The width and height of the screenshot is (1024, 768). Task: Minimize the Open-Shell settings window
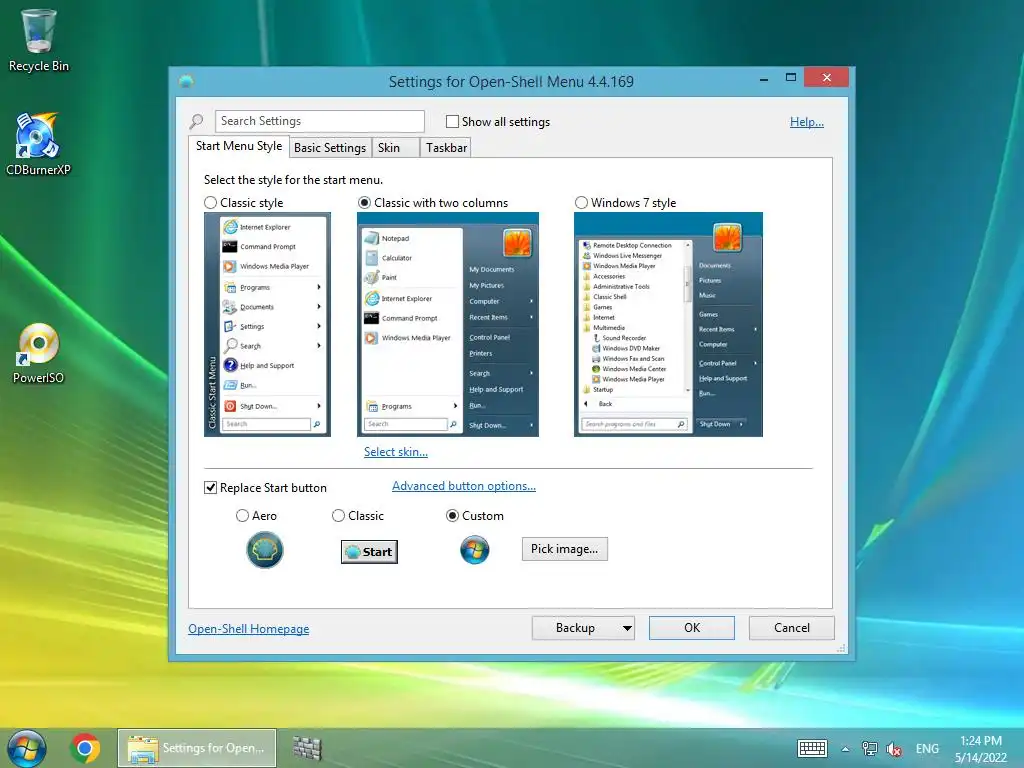[x=763, y=79]
